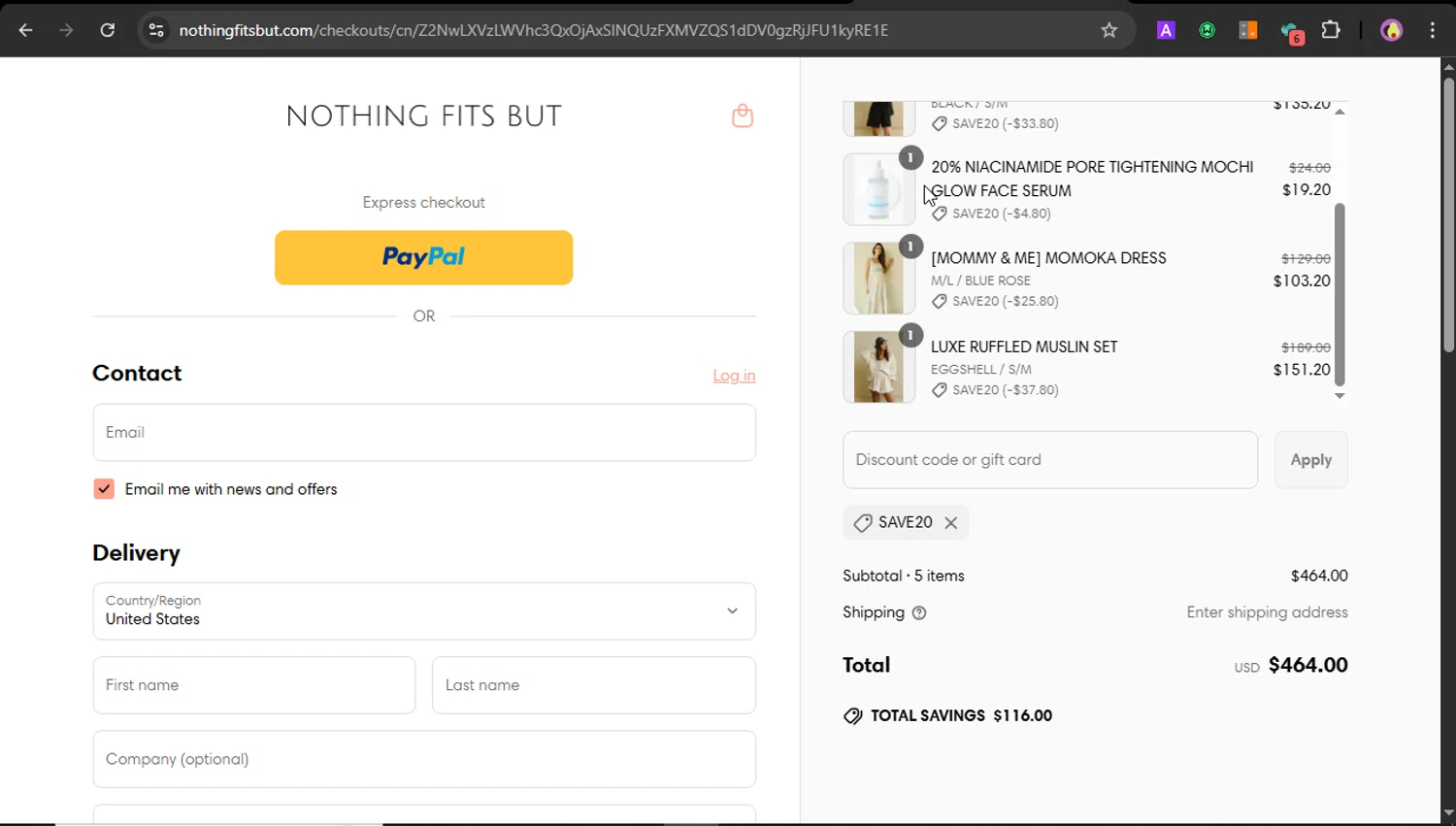The image size is (1456, 826).
Task: Click the Log in link
Action: tap(734, 376)
